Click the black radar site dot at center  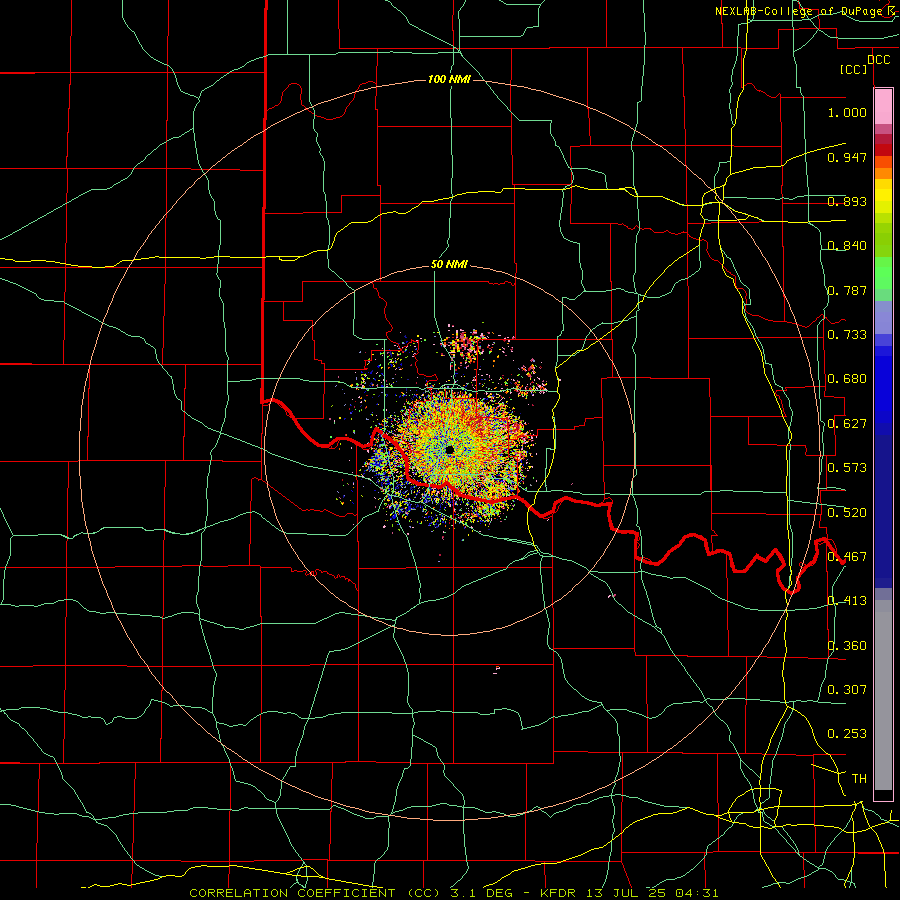(449, 450)
